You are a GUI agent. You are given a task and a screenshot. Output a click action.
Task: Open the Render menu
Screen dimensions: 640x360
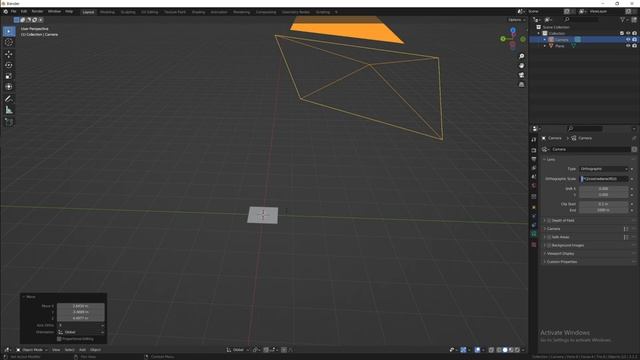(37, 11)
